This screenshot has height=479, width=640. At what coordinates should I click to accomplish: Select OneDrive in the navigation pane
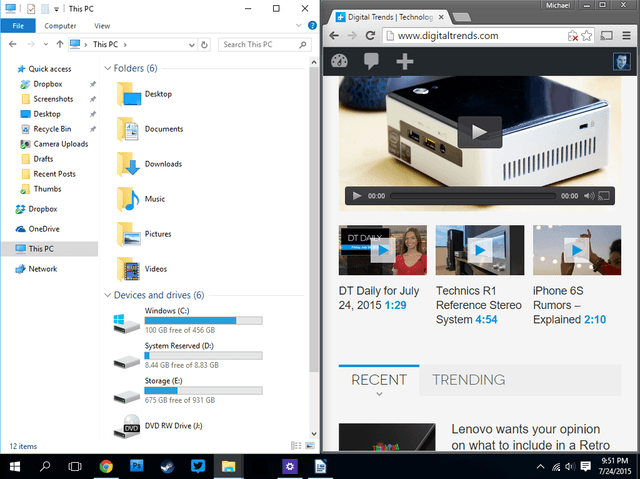point(44,229)
